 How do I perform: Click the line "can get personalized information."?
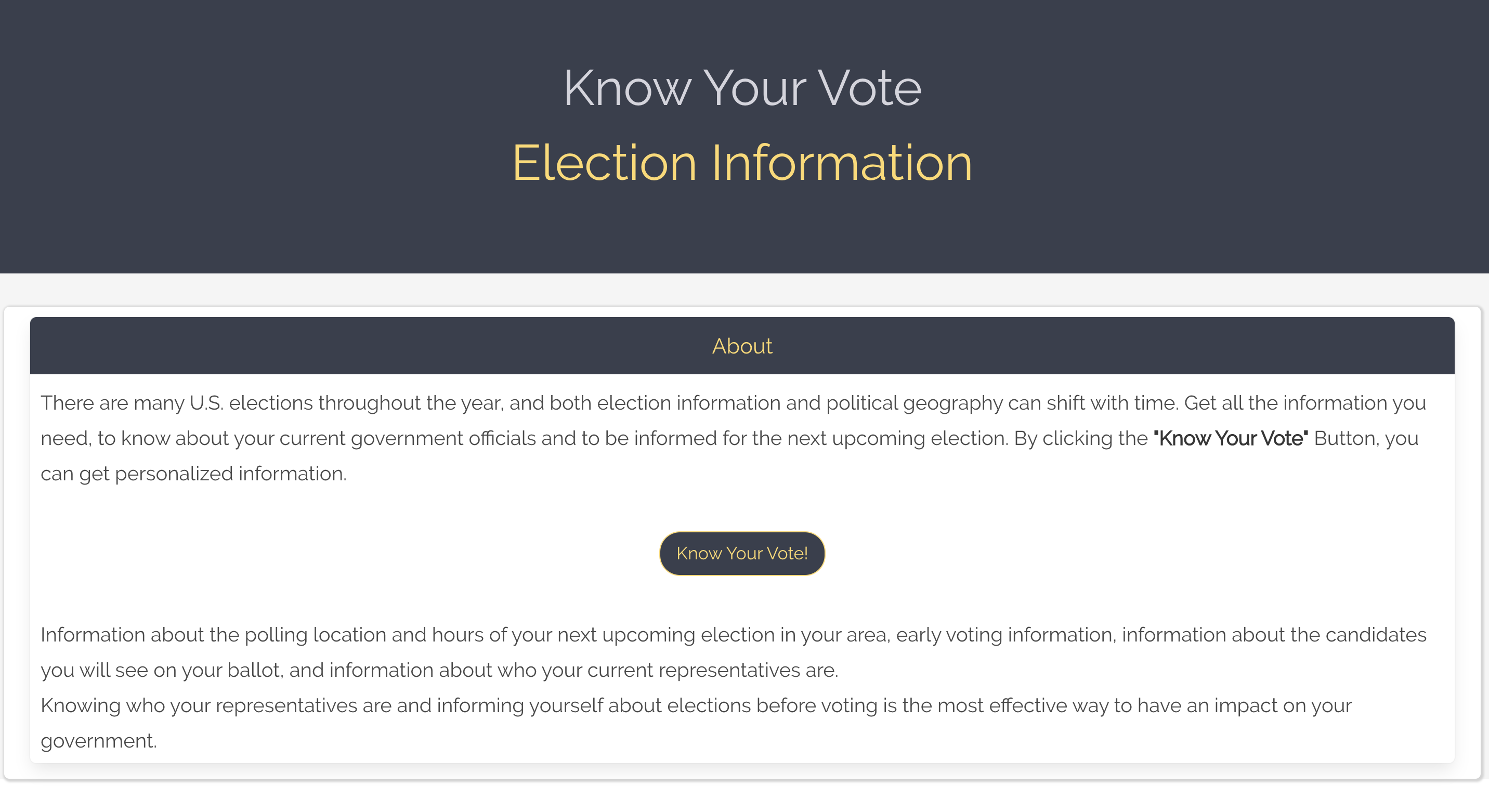[193, 474]
